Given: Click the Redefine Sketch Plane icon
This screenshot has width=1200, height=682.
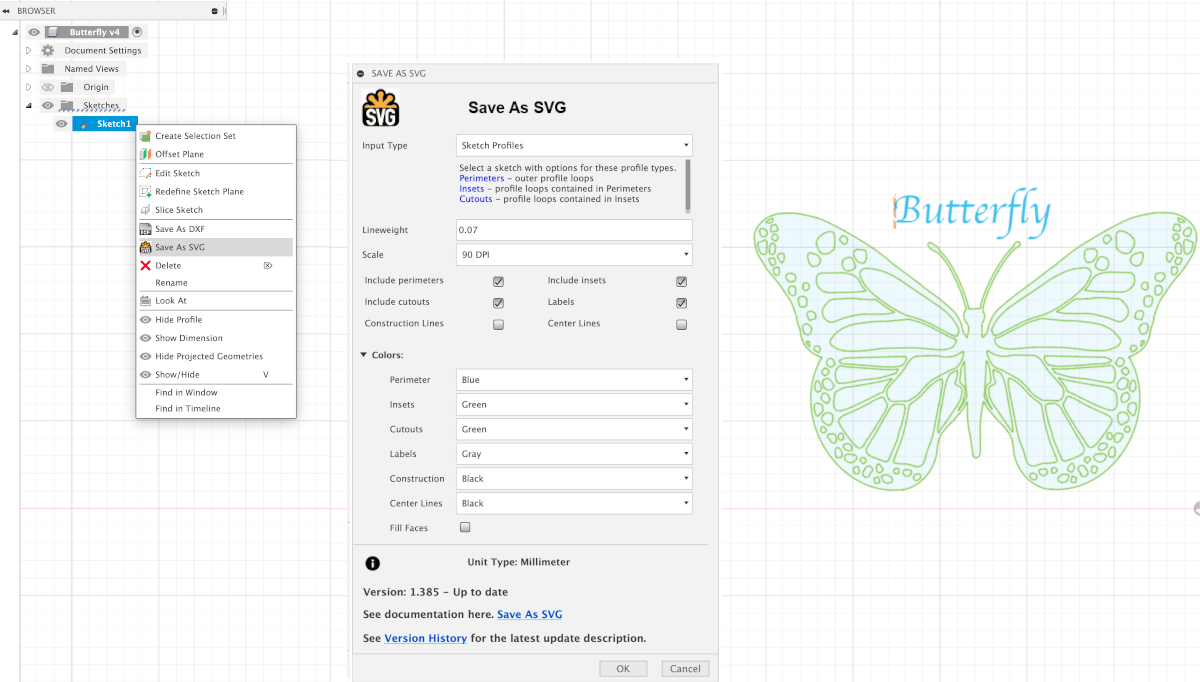Looking at the screenshot, I should pyautogui.click(x=146, y=191).
